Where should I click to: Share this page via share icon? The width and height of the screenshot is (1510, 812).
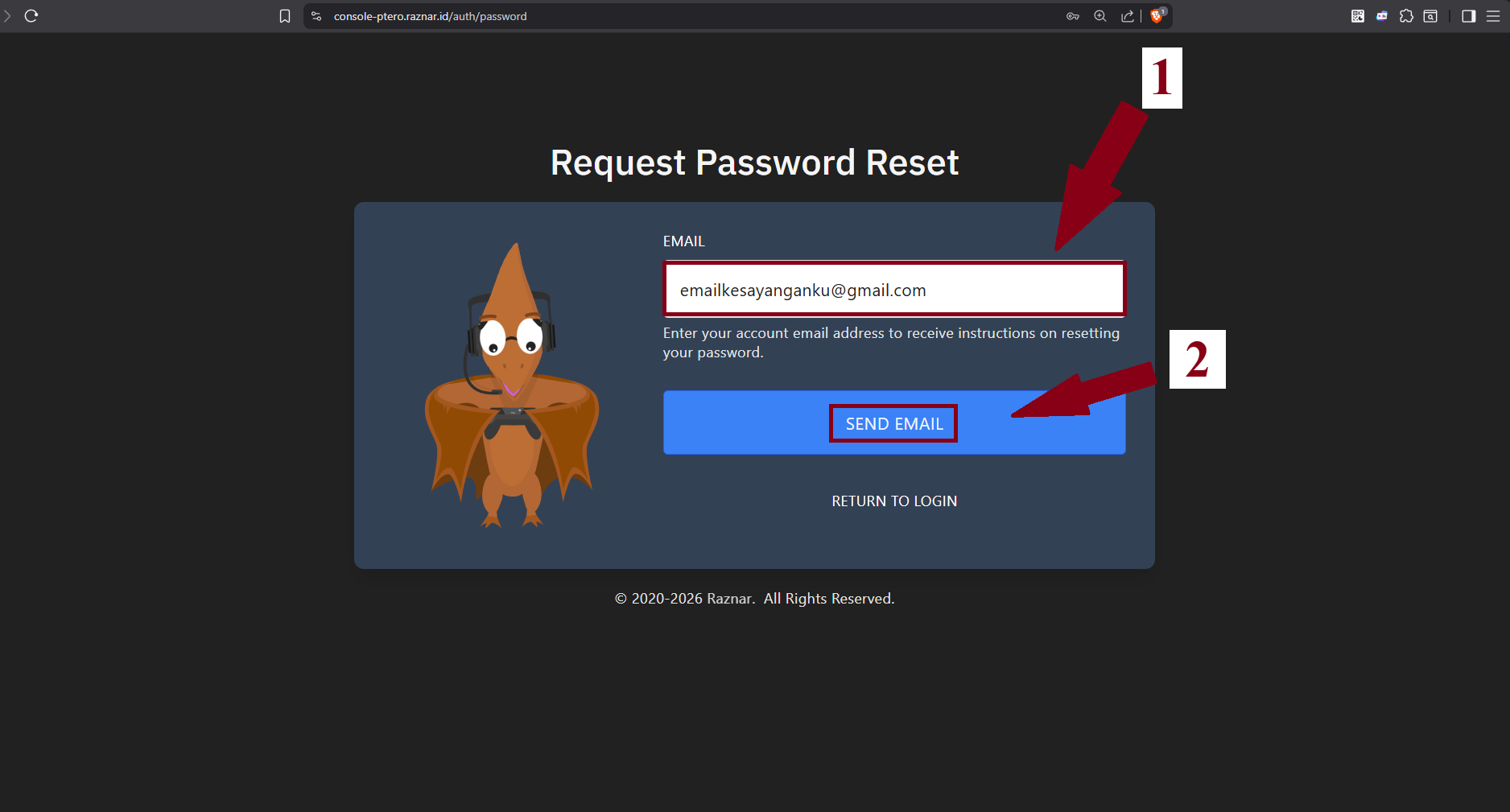[1128, 16]
